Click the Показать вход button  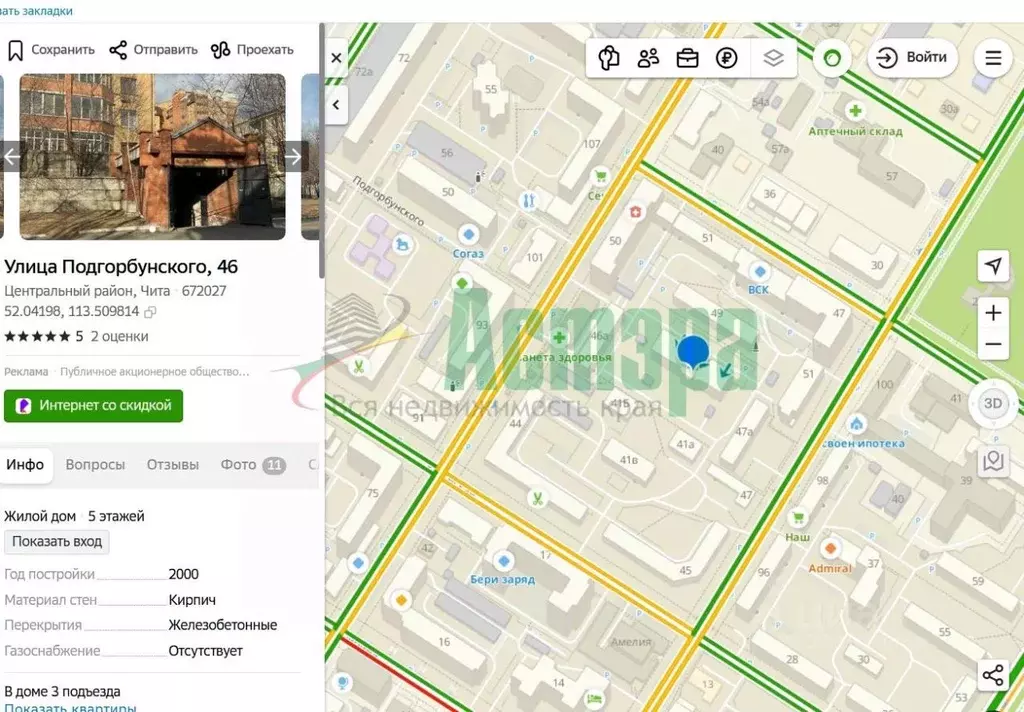pyautogui.click(x=57, y=542)
